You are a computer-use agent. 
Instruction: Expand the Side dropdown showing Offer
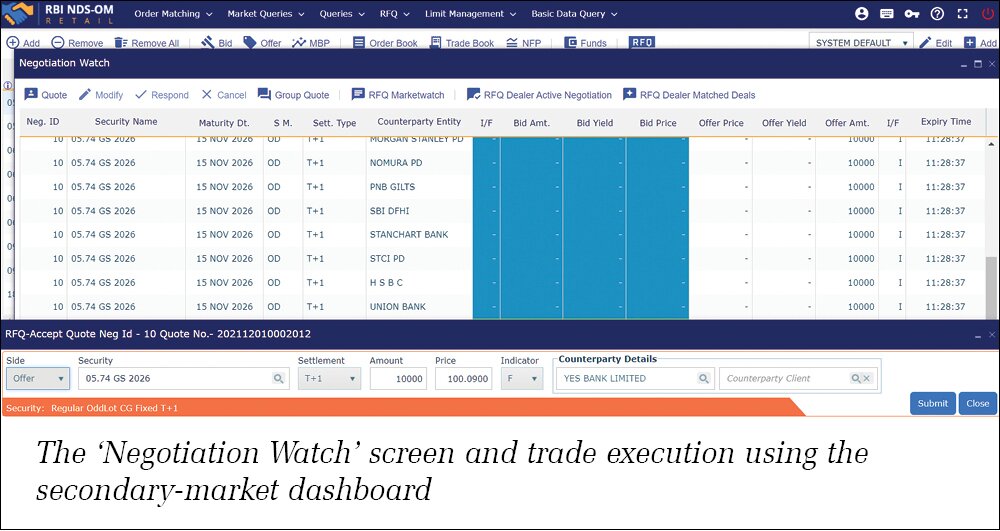pos(38,379)
